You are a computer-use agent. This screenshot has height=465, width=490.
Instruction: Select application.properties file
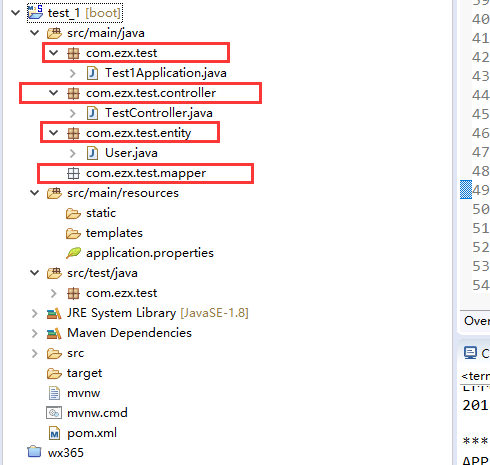tap(150, 253)
